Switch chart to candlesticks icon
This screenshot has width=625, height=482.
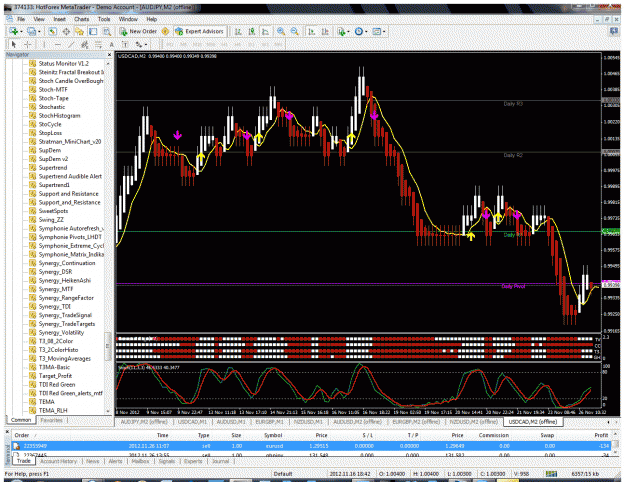[x=252, y=31]
